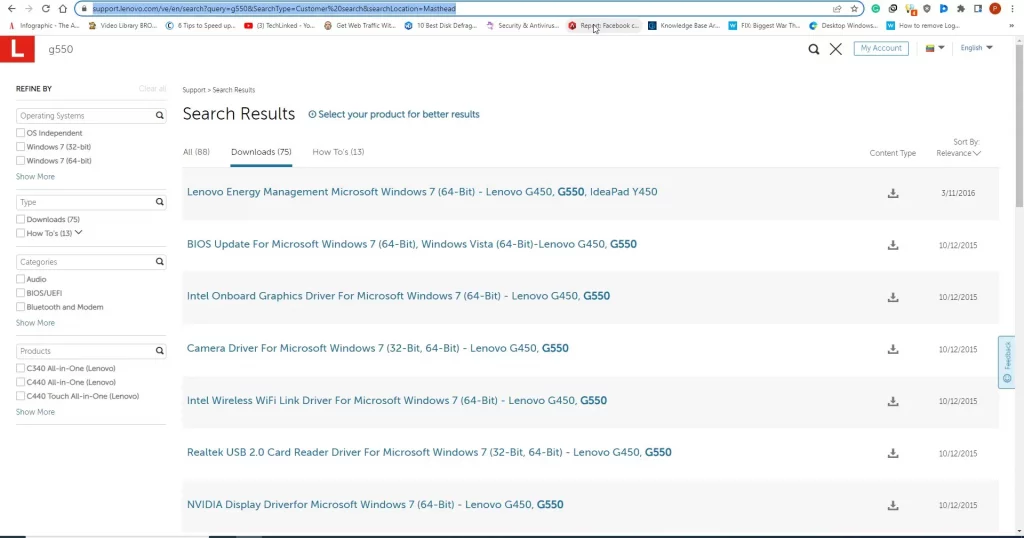Screen dimensions: 1024x538
Task: Download Lenovo Energy Management via its download icon
Action: (893, 193)
